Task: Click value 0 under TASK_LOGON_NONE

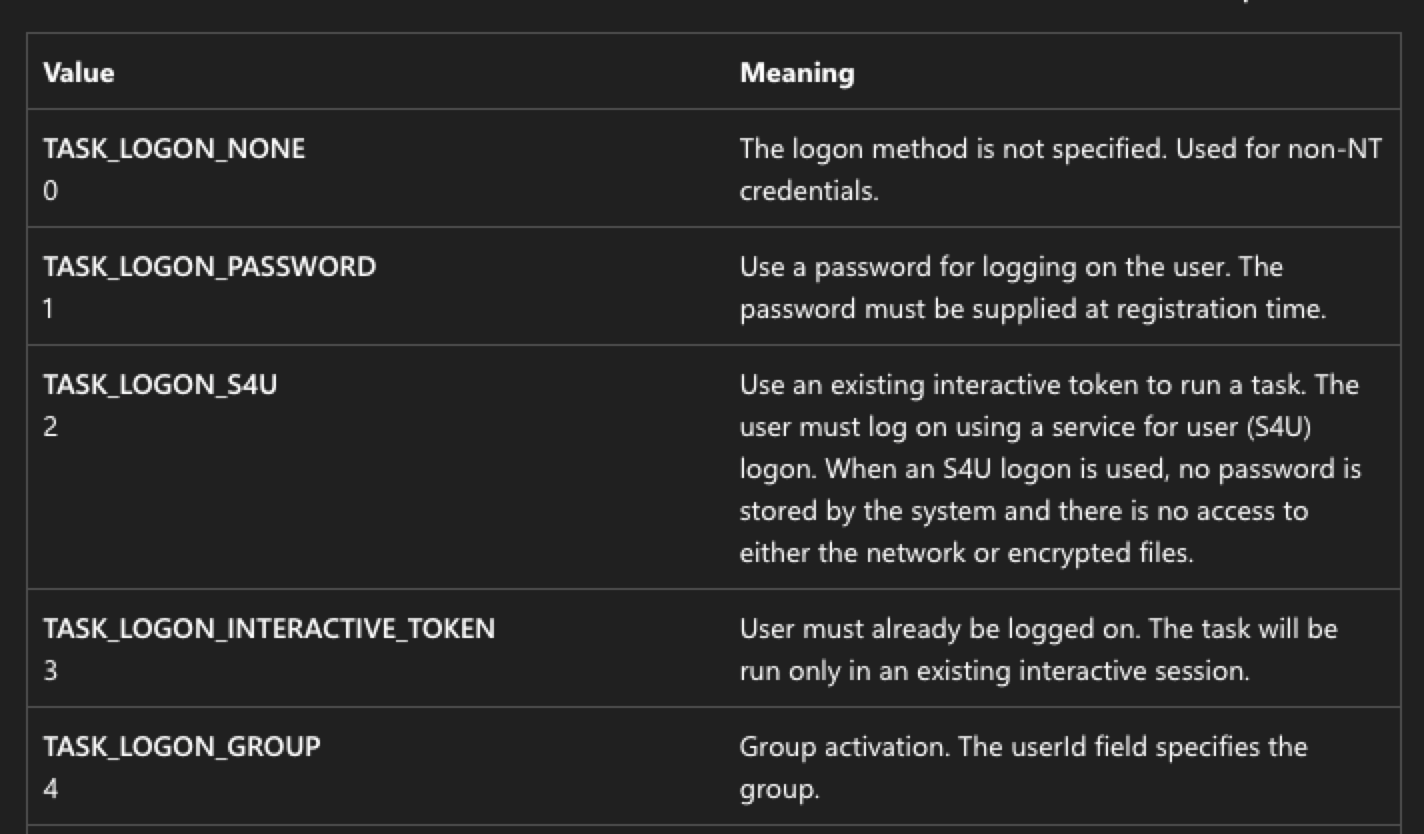Action: [x=50, y=191]
